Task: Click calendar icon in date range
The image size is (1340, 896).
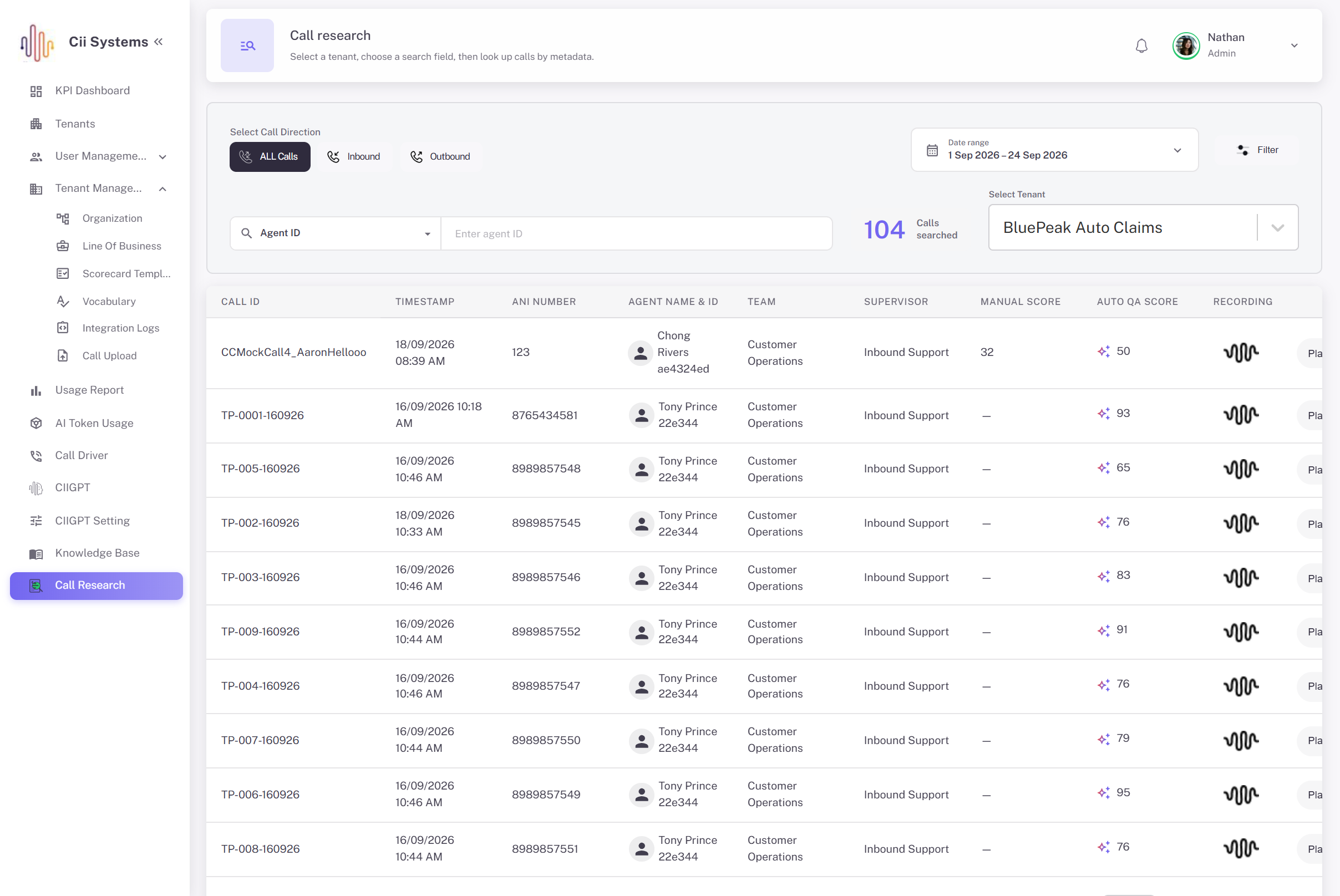Action: point(932,150)
